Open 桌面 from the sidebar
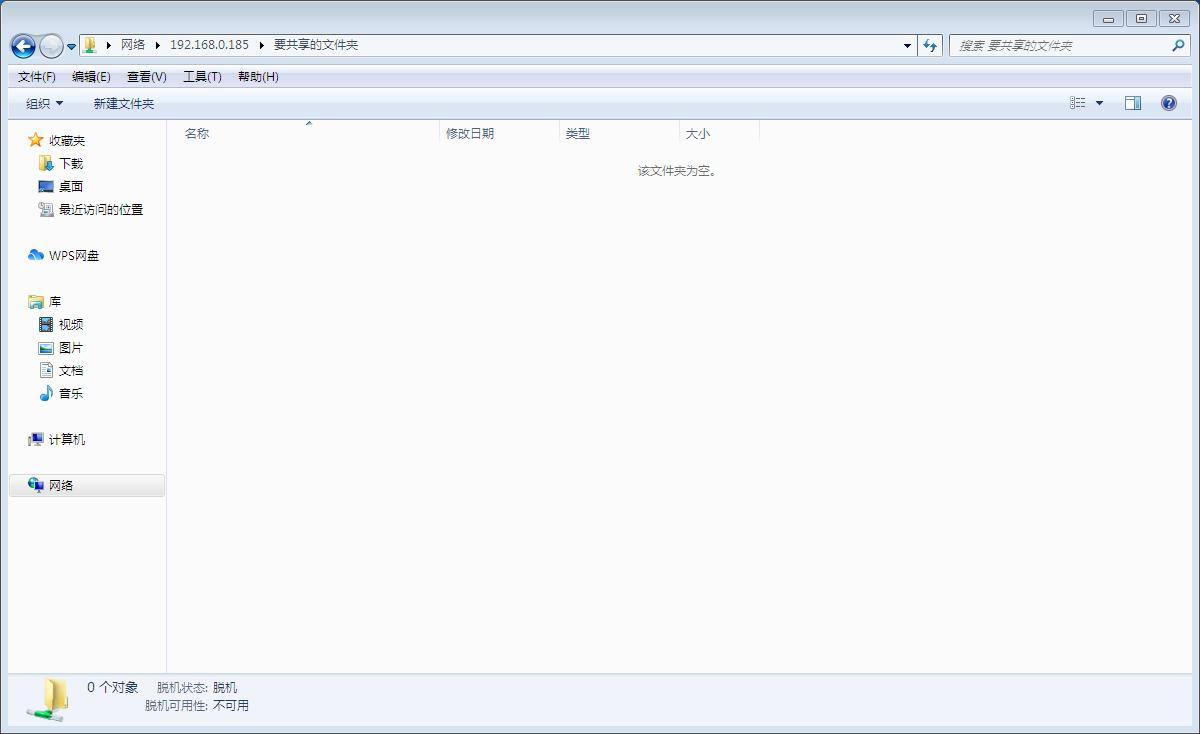Image resolution: width=1200 pixels, height=734 pixels. coord(70,186)
